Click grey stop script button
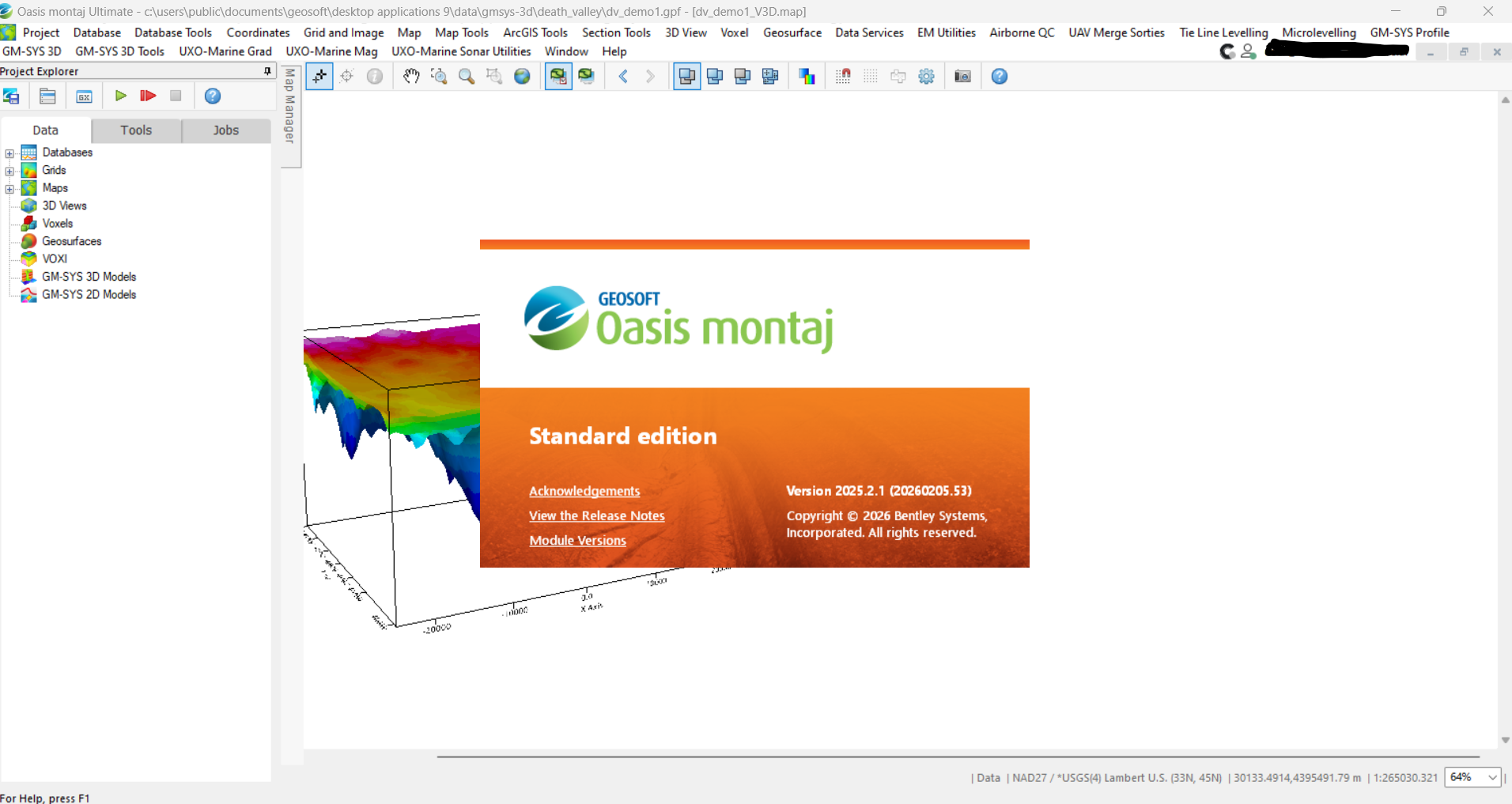Image resolution: width=1512 pixels, height=804 pixels. pyautogui.click(x=176, y=96)
